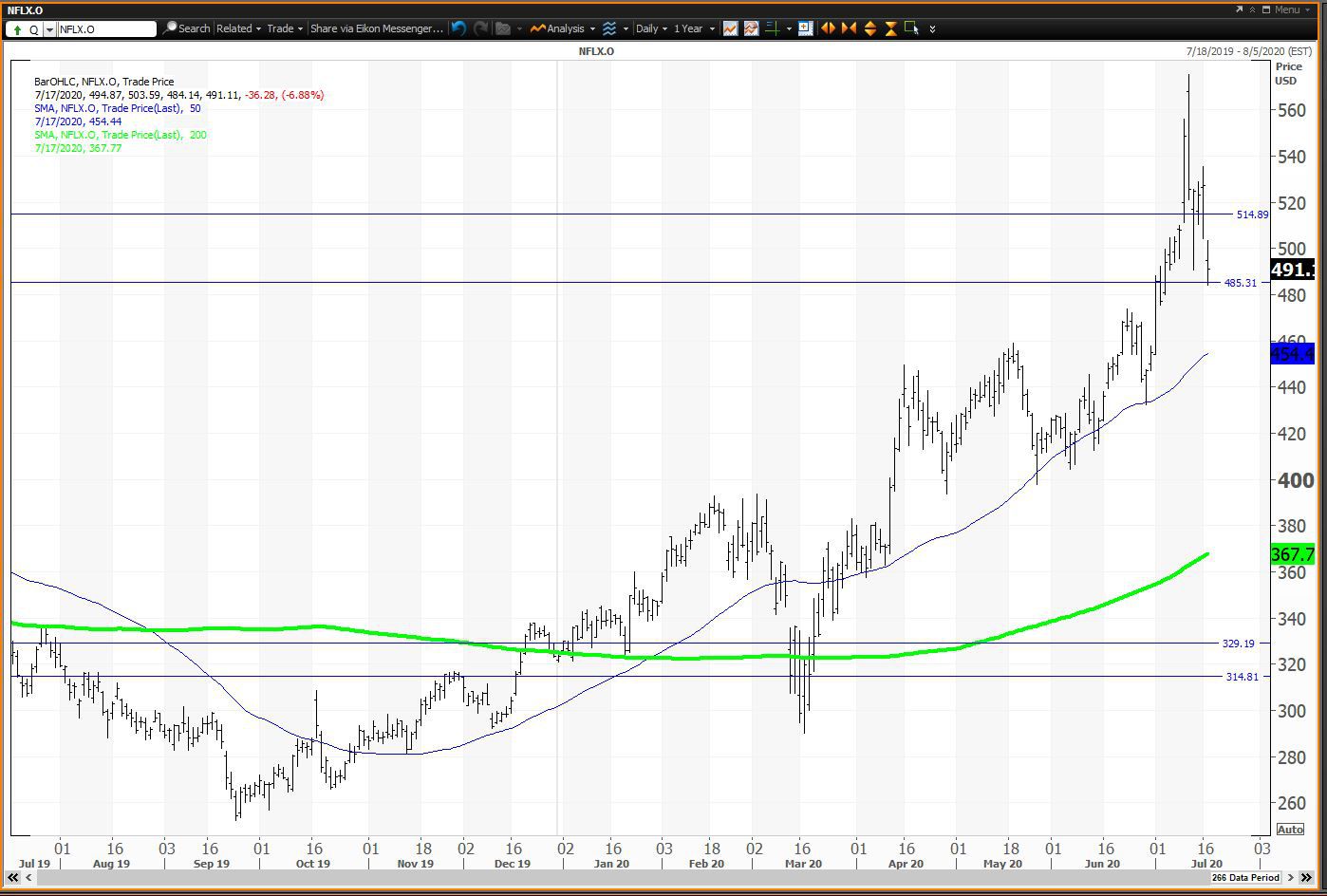The width and height of the screenshot is (1327, 896).
Task: Click the green up-arrow quote icon
Action: coord(17,29)
